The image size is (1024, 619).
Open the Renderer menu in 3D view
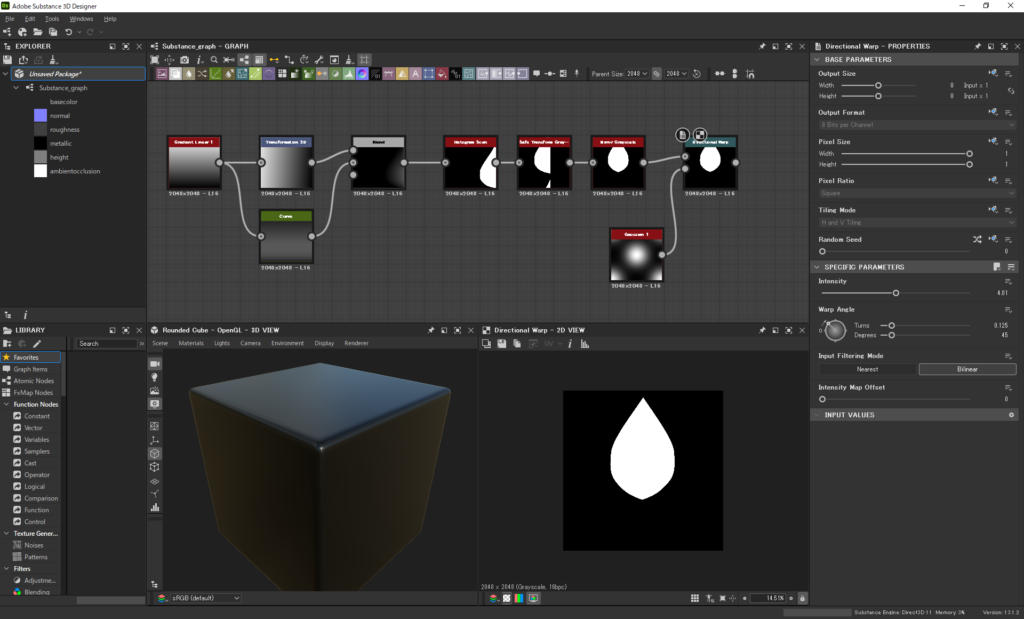click(x=356, y=343)
